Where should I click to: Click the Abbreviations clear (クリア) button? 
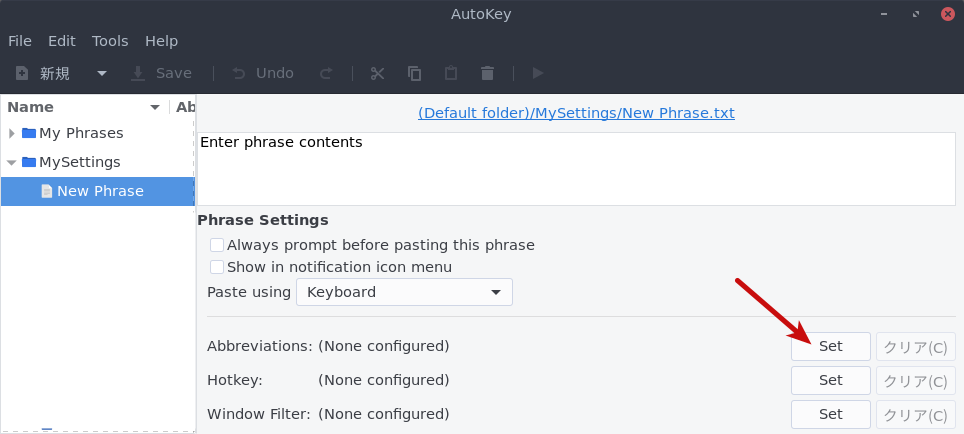[916, 347]
